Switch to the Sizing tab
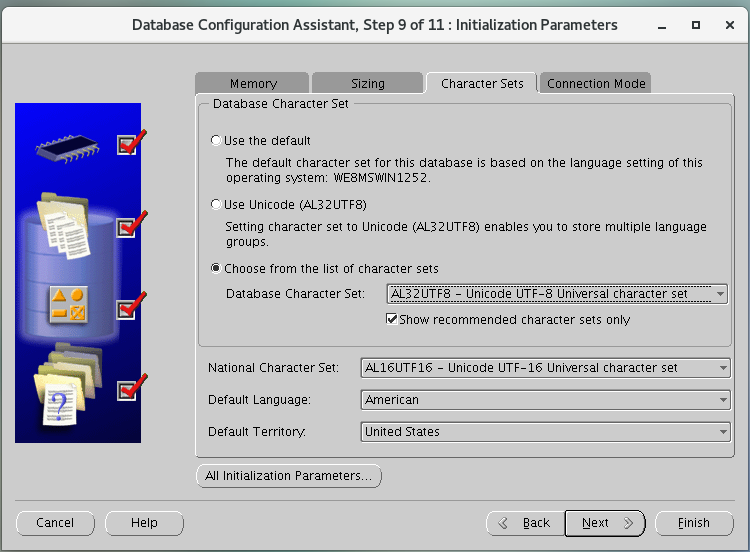The width and height of the screenshot is (750, 552). [367, 83]
